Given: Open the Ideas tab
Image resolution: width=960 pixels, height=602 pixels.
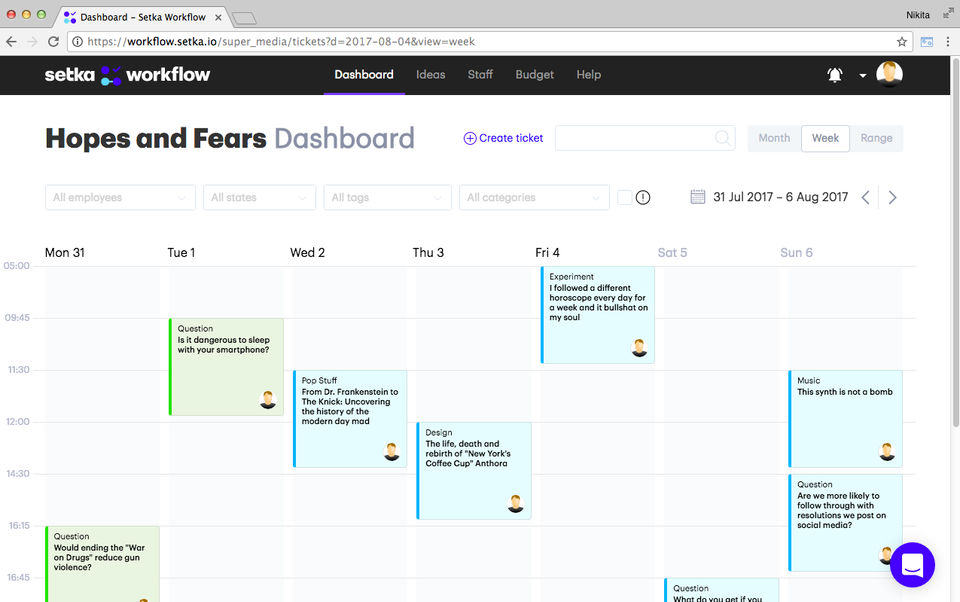Looking at the screenshot, I should click(x=431, y=75).
